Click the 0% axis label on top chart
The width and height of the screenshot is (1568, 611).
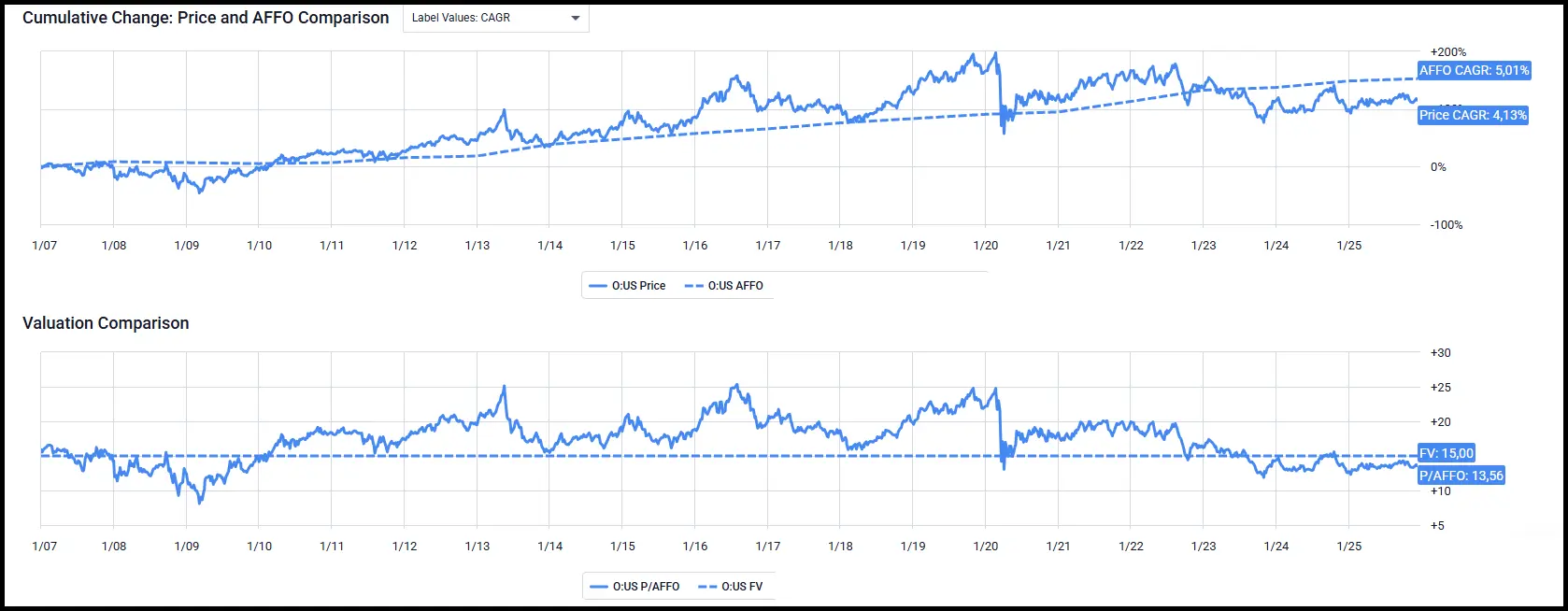[x=1438, y=167]
